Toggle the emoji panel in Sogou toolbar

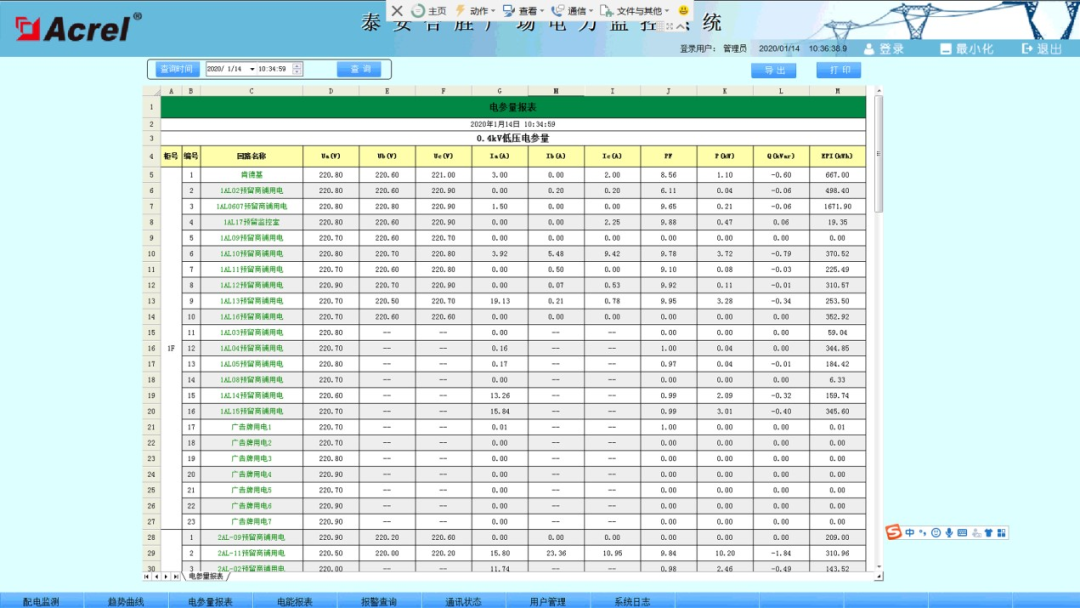pos(936,533)
